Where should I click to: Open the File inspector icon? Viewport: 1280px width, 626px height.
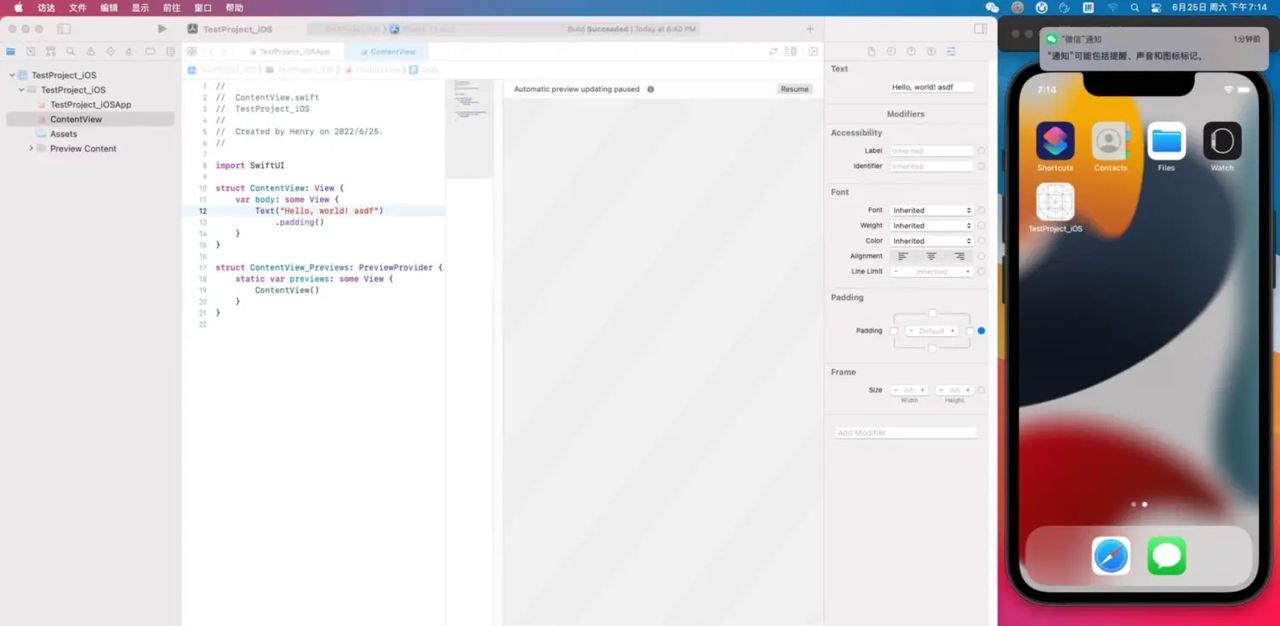[x=871, y=51]
